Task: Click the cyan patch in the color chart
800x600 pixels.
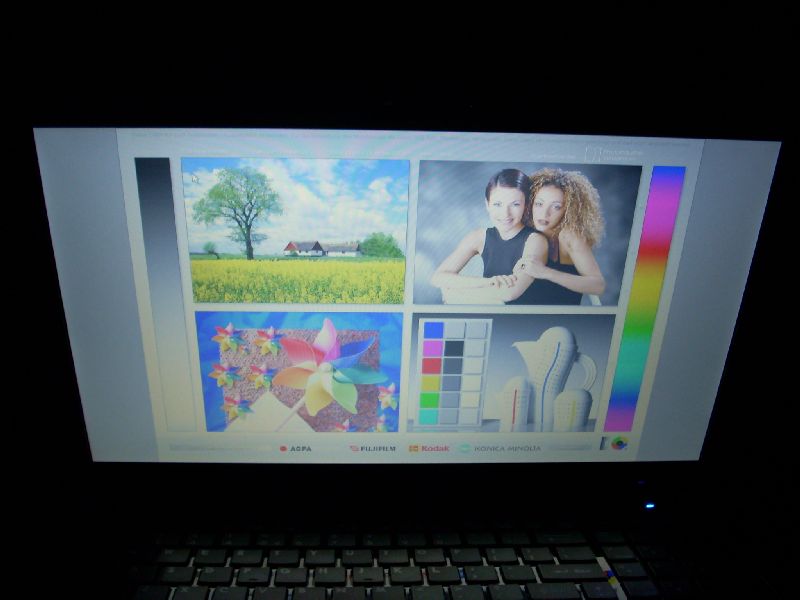Action: [x=429, y=416]
